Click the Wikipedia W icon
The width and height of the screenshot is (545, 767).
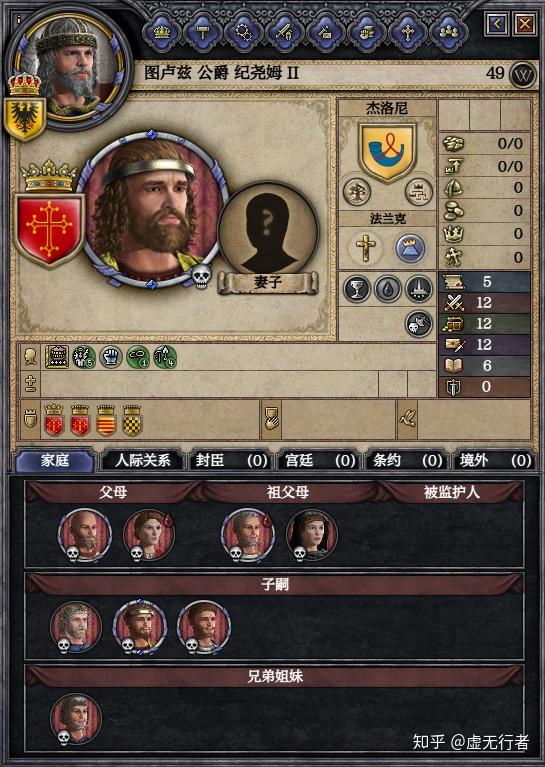click(x=523, y=75)
